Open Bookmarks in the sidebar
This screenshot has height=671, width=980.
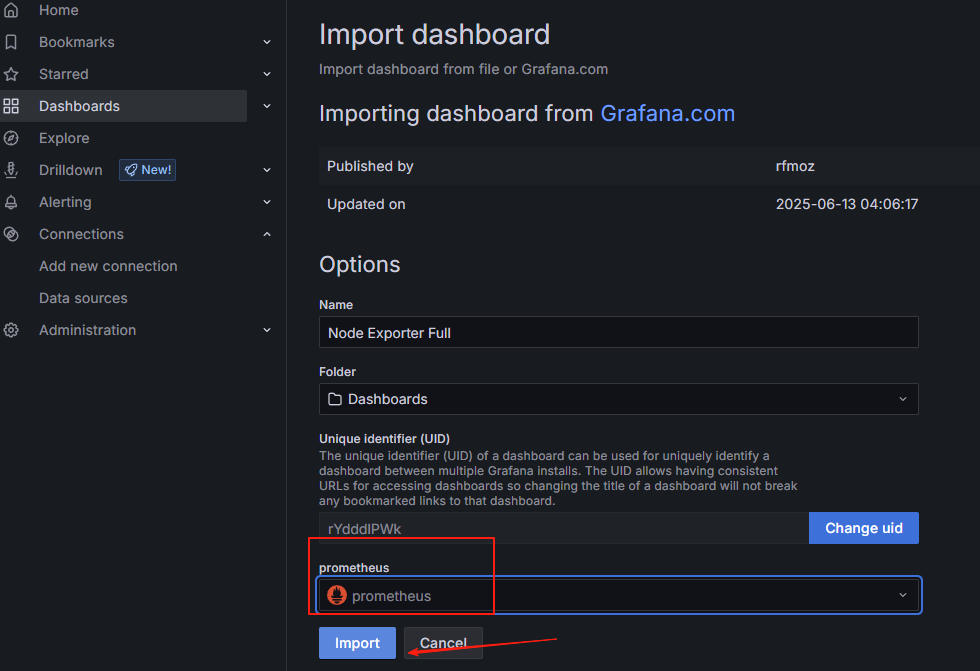pyautogui.click(x=77, y=42)
